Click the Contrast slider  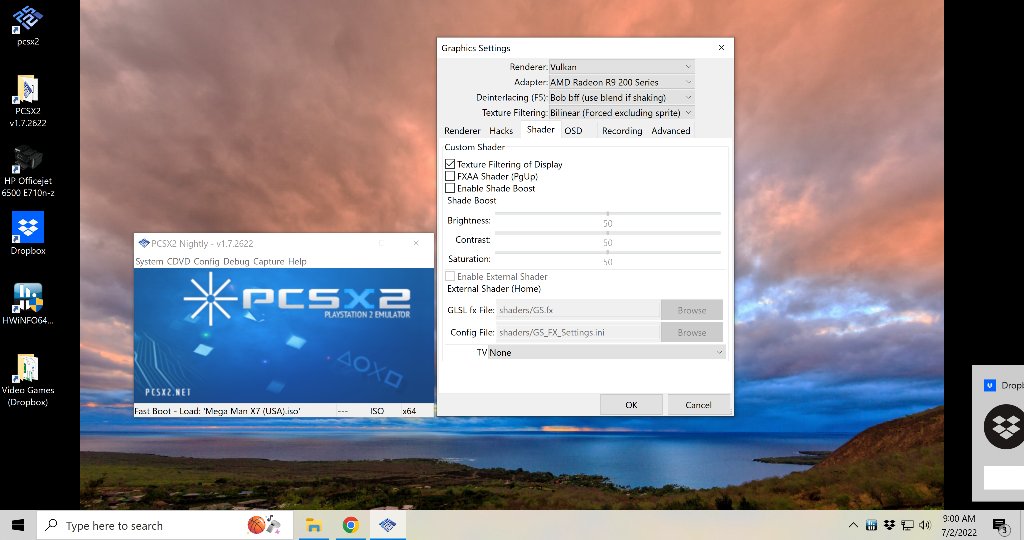point(607,233)
